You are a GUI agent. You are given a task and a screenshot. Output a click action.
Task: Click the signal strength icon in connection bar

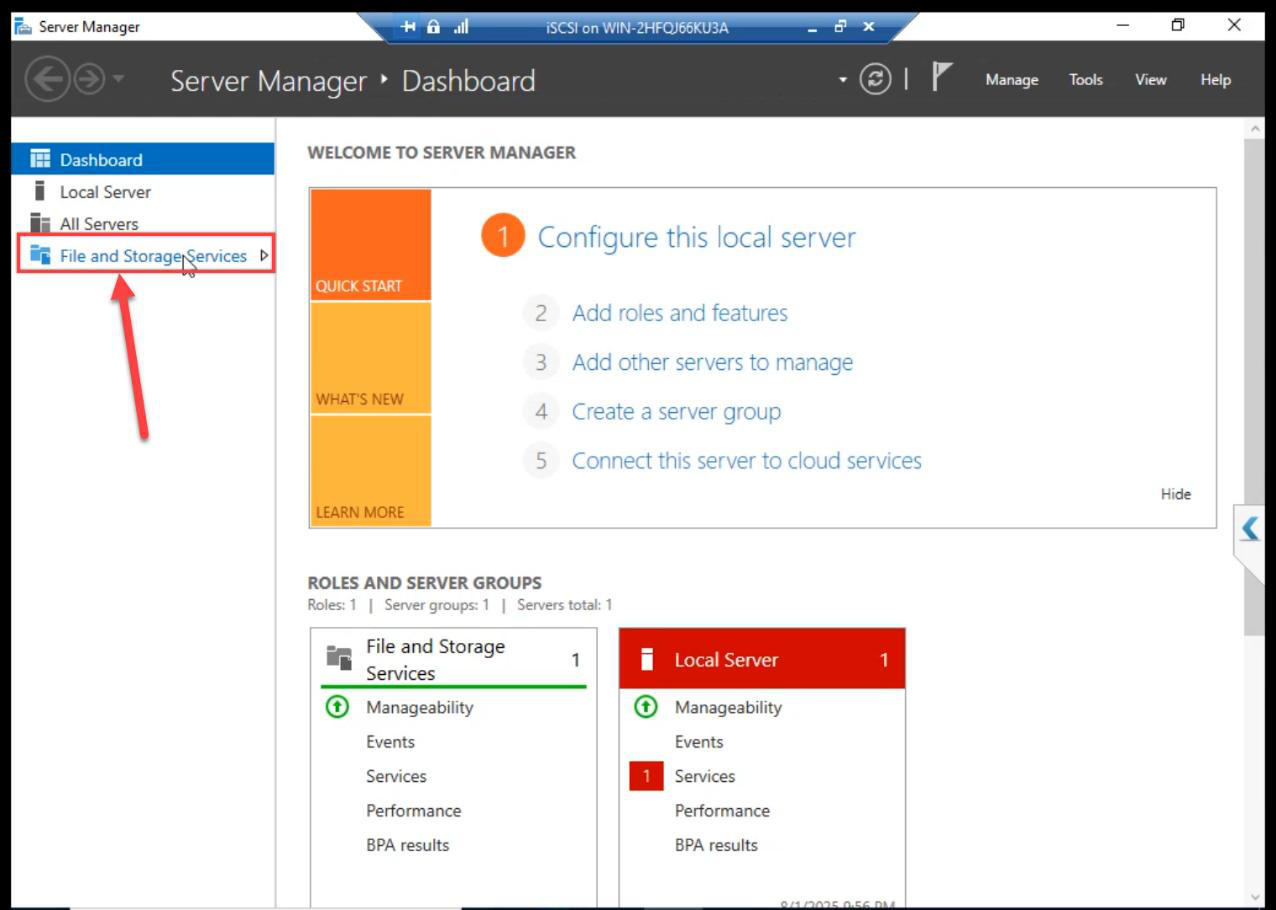(461, 27)
